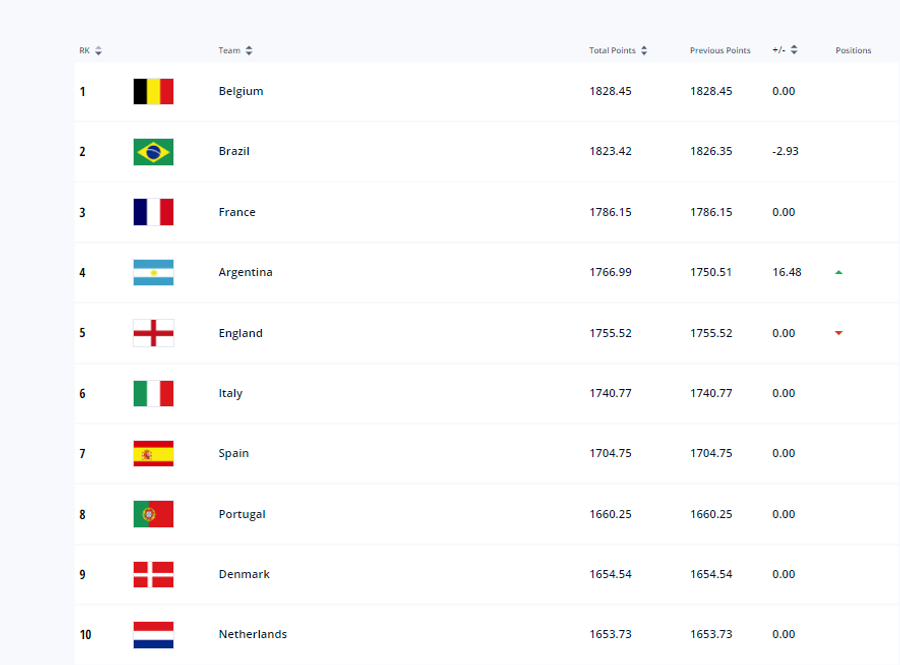Click the Denmark flag icon
Viewport: 900px width, 665px height.
click(x=153, y=574)
